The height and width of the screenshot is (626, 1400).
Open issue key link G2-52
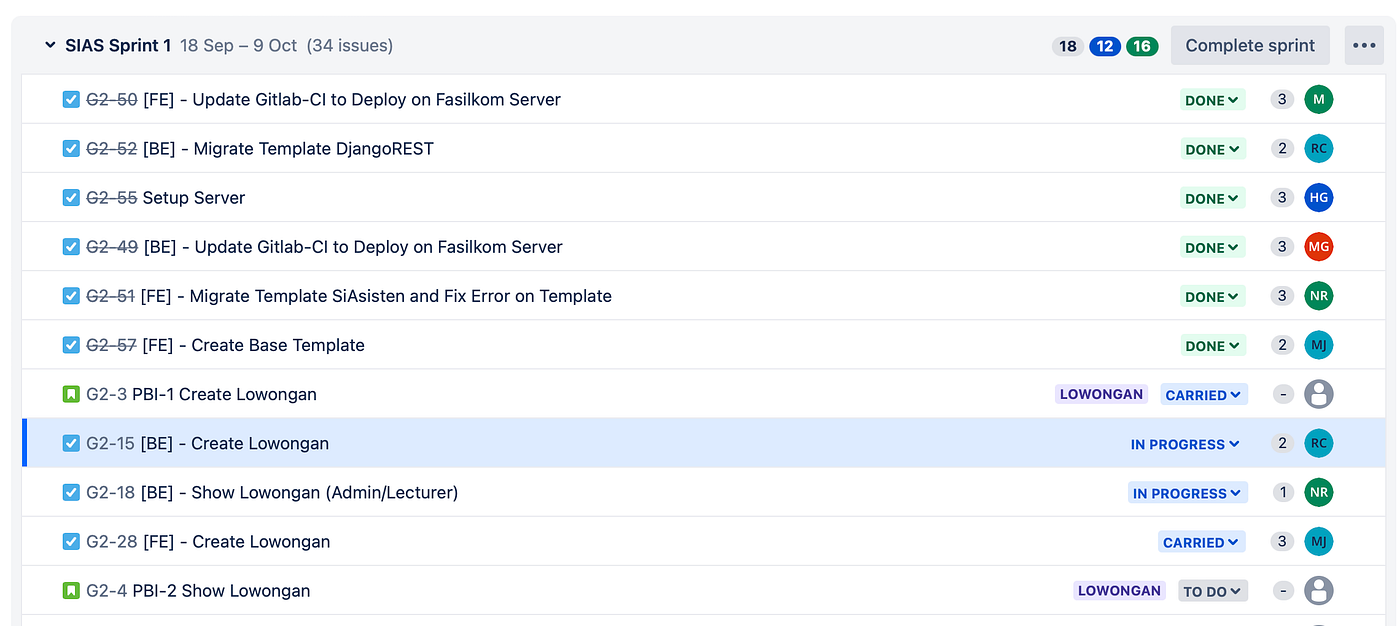(112, 149)
